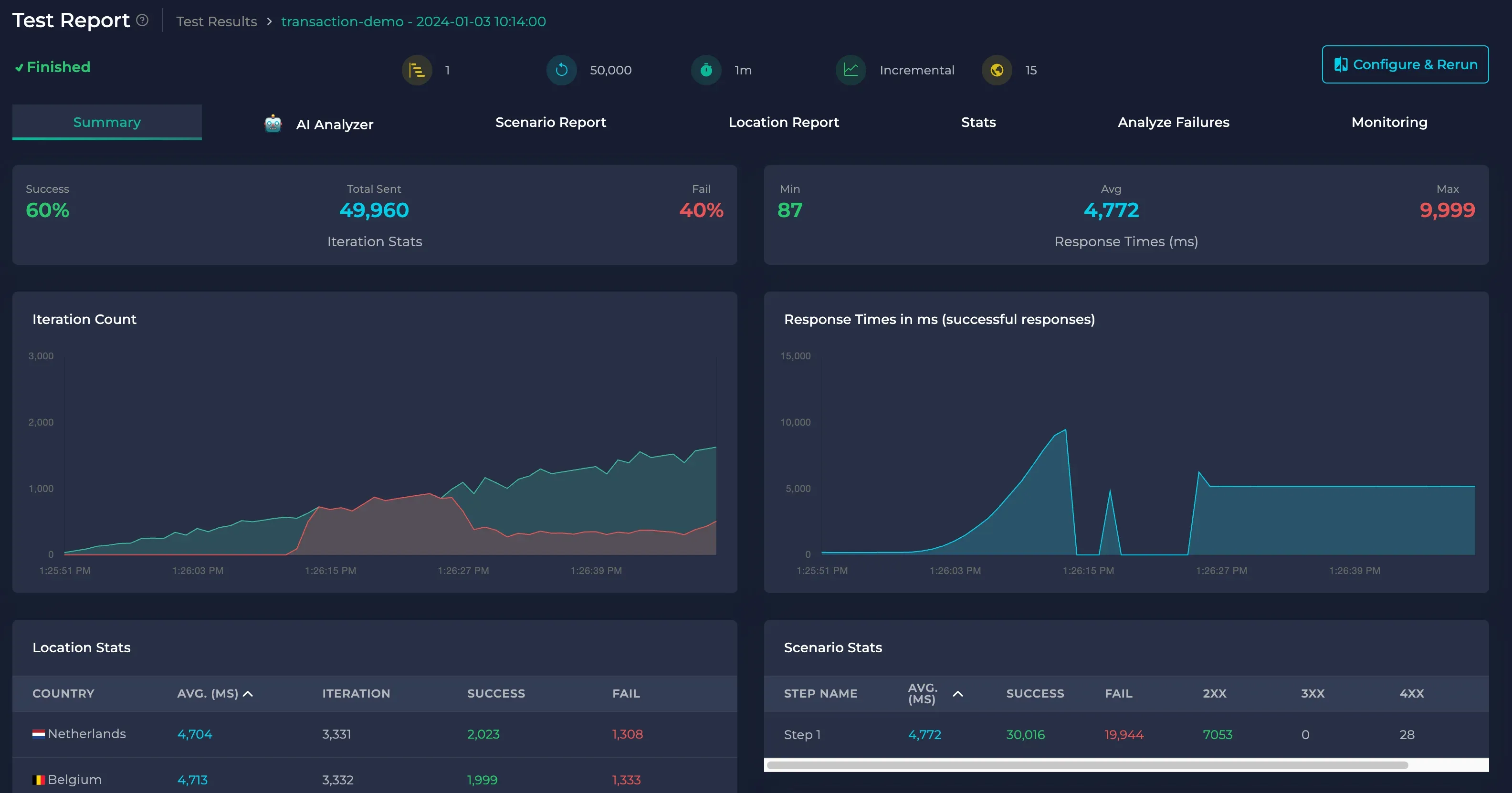This screenshot has width=1512, height=793.
Task: Switch to the Analyze Failures tab
Action: point(1173,122)
